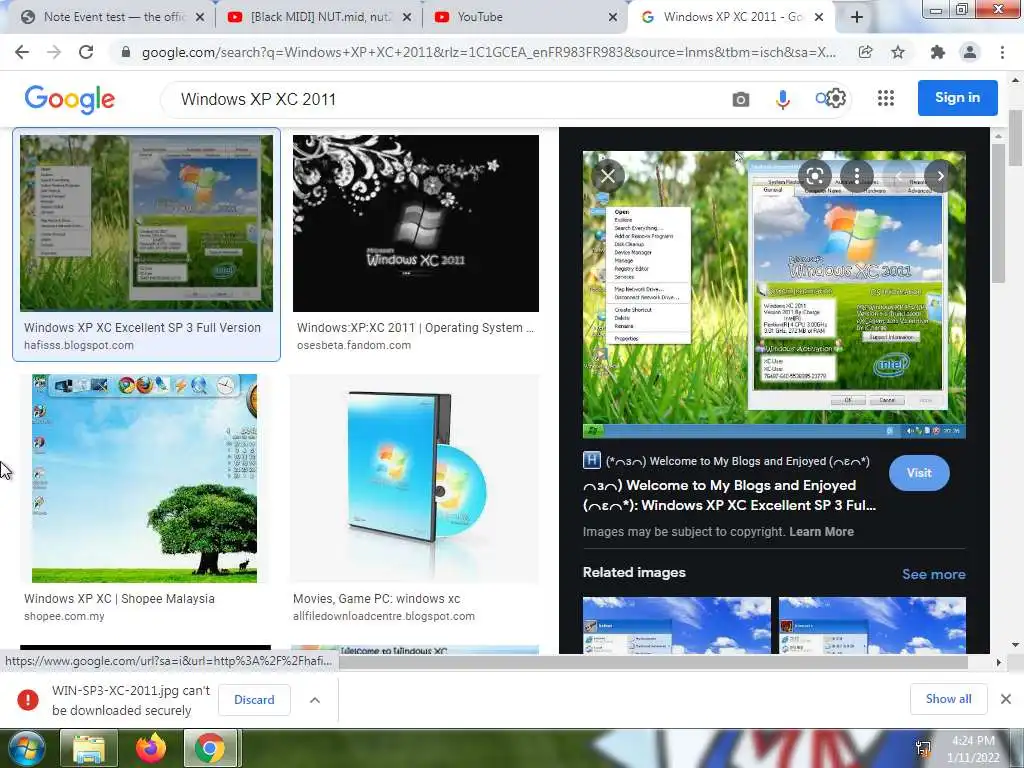Click hafisss.blogspot.com source text
The image size is (1024, 768).
click(78, 345)
